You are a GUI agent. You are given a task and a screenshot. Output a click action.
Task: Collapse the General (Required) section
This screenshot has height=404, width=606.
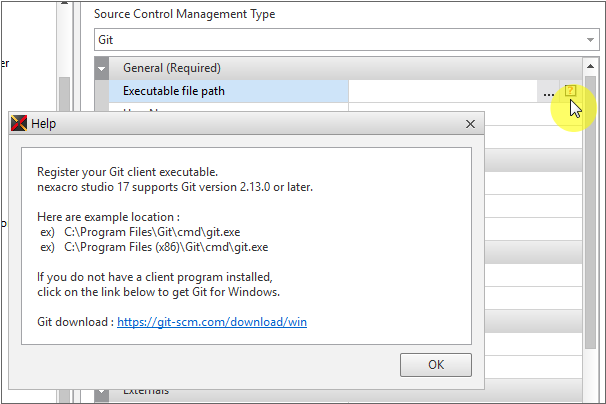[x=102, y=68]
